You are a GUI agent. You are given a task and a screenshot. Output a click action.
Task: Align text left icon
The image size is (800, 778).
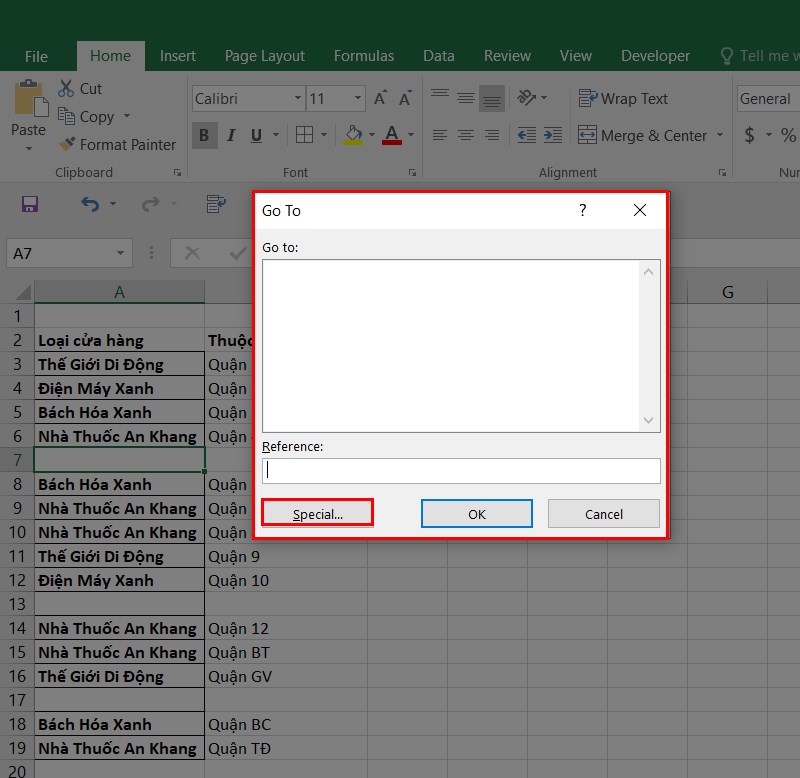point(440,135)
